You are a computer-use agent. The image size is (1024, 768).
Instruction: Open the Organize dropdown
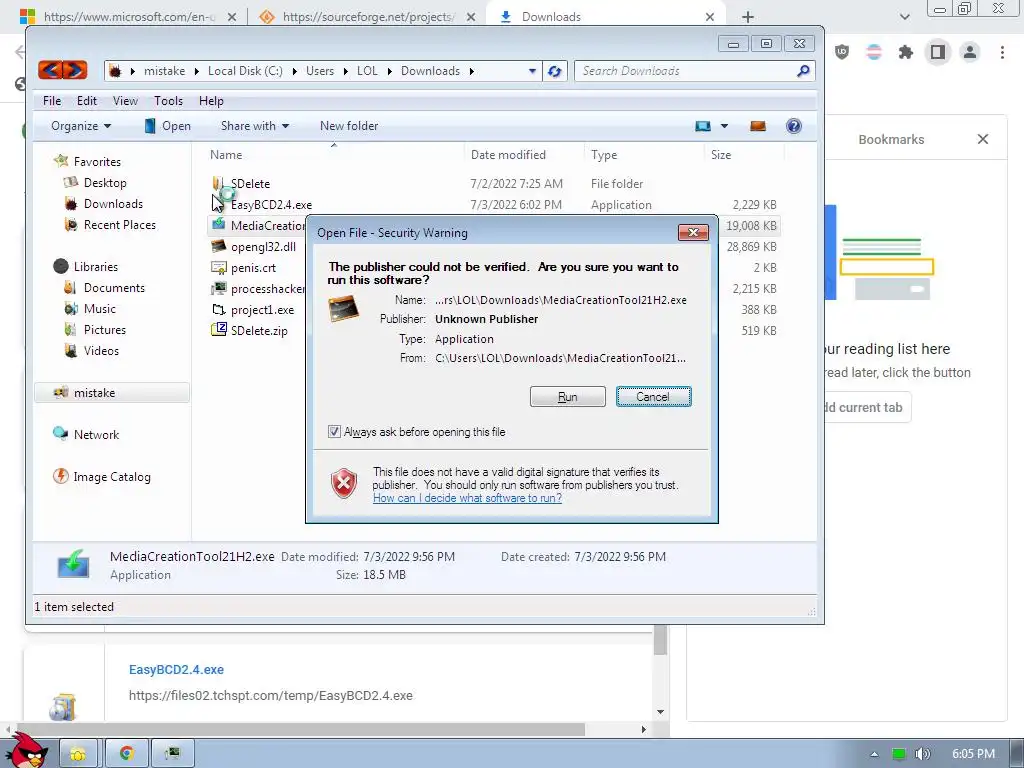click(81, 126)
